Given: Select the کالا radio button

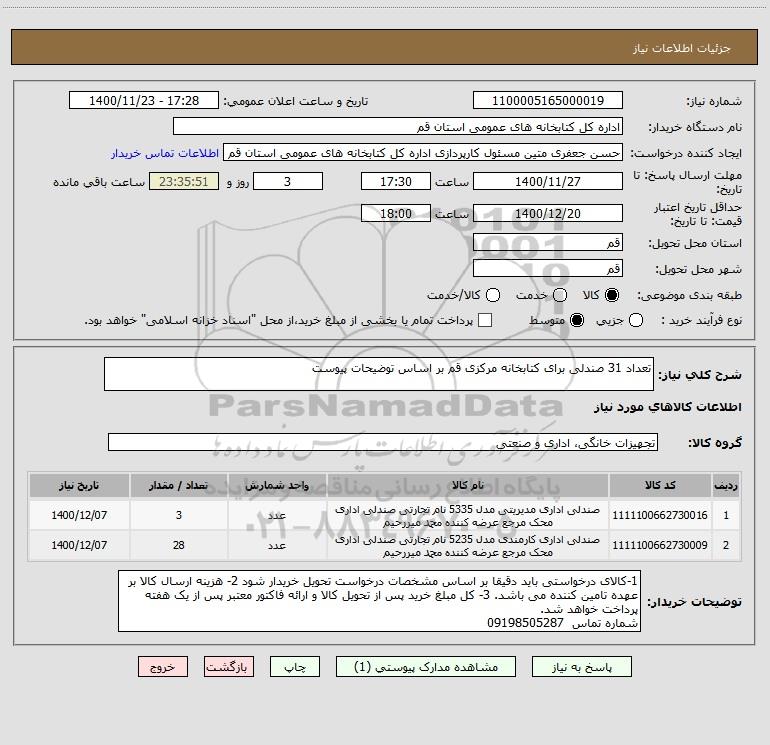Looking at the screenshot, I should click(x=612, y=295).
